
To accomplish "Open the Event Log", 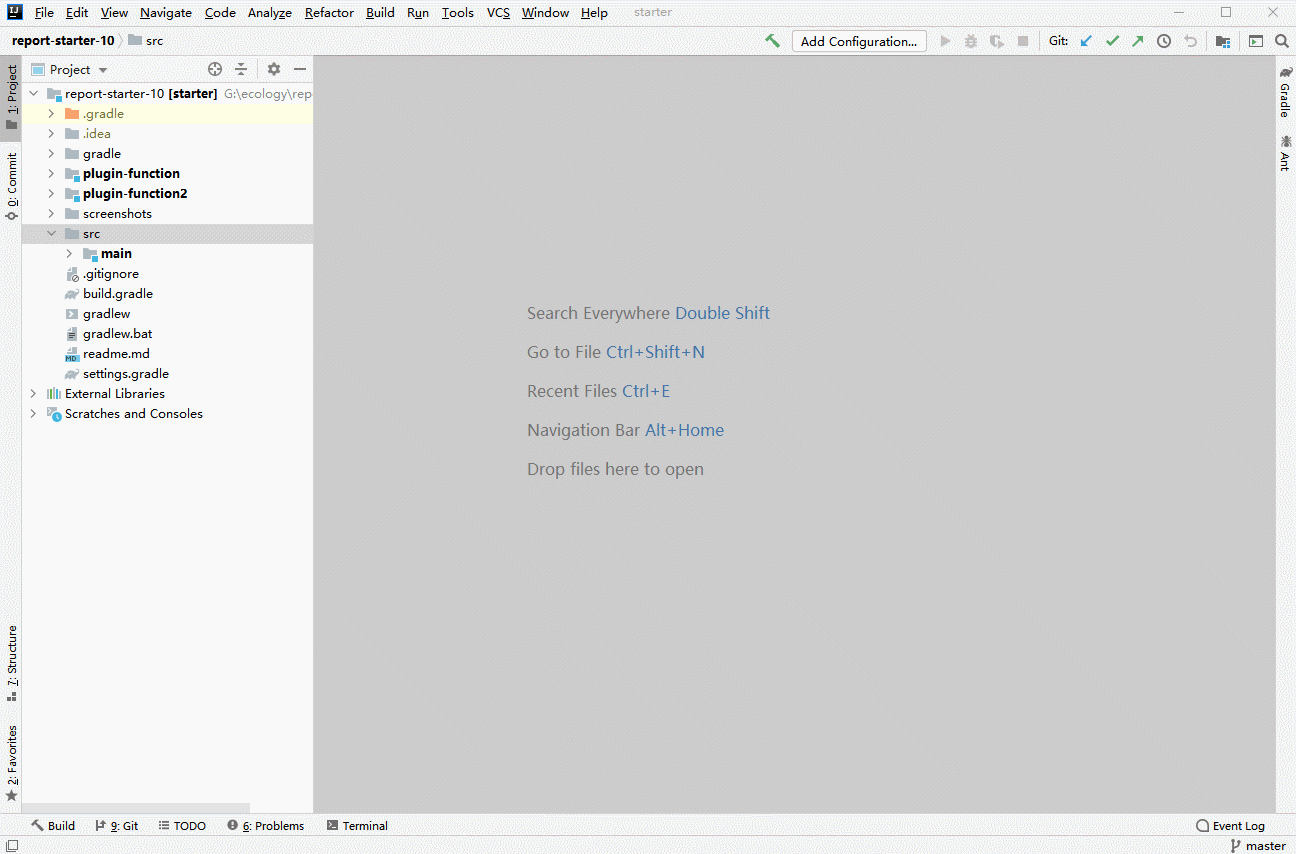I will coord(1231,826).
